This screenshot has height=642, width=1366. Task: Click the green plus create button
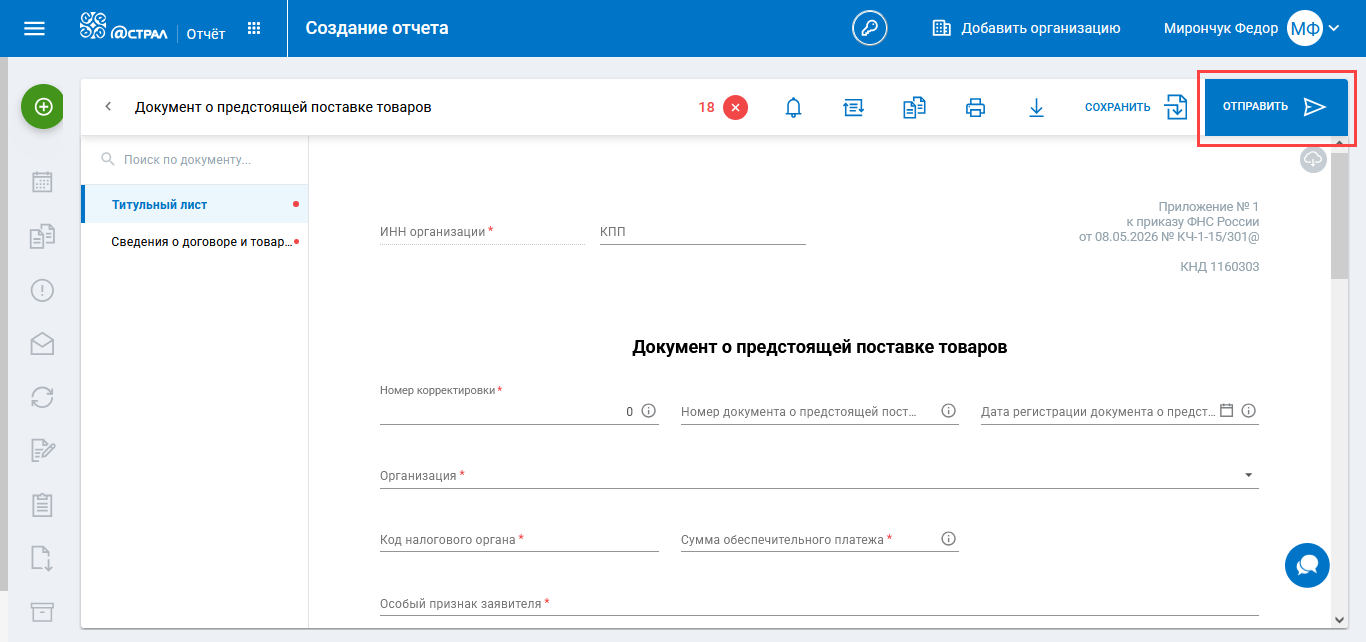click(x=43, y=107)
